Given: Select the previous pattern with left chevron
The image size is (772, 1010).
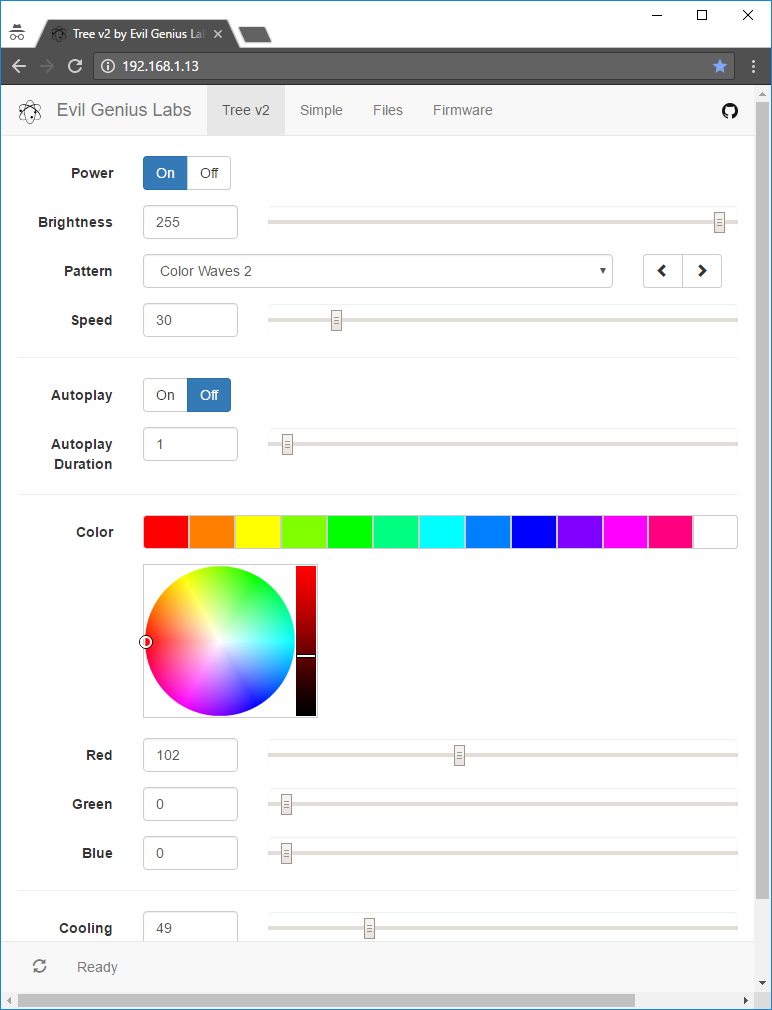Looking at the screenshot, I should click(x=663, y=271).
